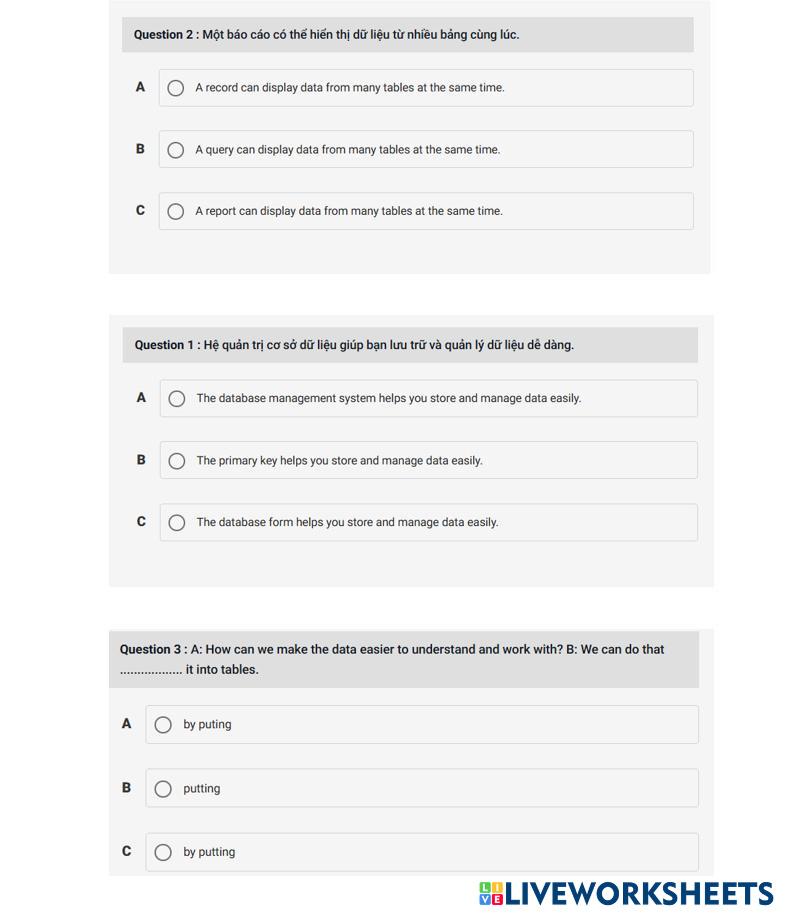786x918 pixels.
Task: Click letter A label beside 'by puting'
Action: click(x=126, y=724)
